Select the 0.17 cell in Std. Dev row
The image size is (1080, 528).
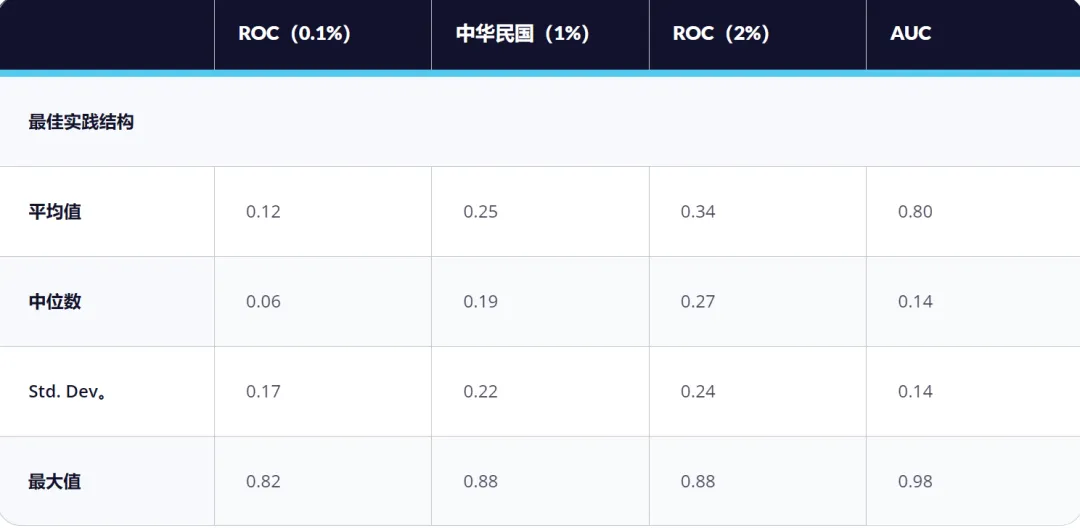pos(322,392)
